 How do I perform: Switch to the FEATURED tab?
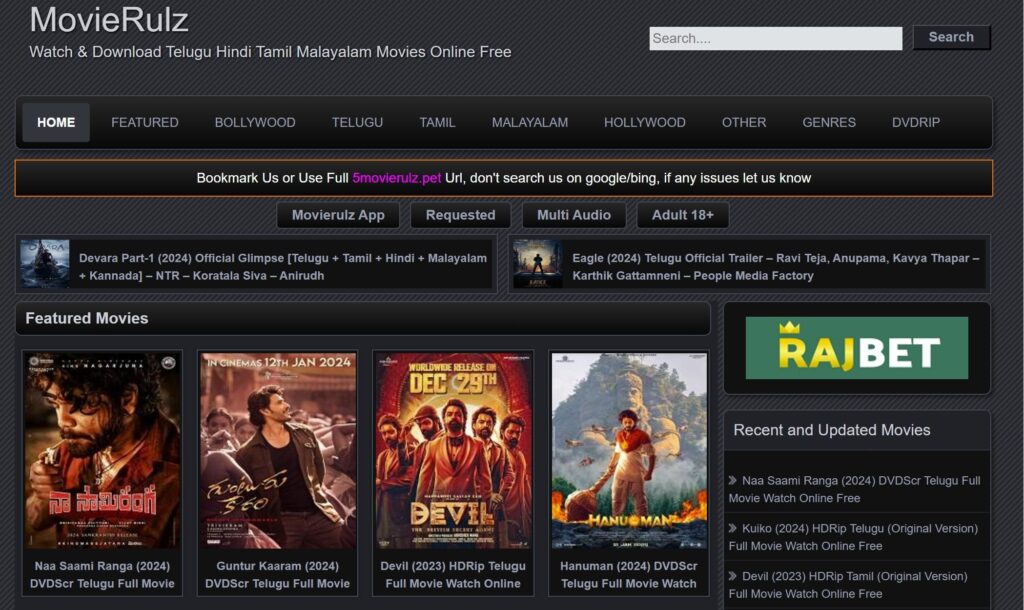(x=144, y=122)
